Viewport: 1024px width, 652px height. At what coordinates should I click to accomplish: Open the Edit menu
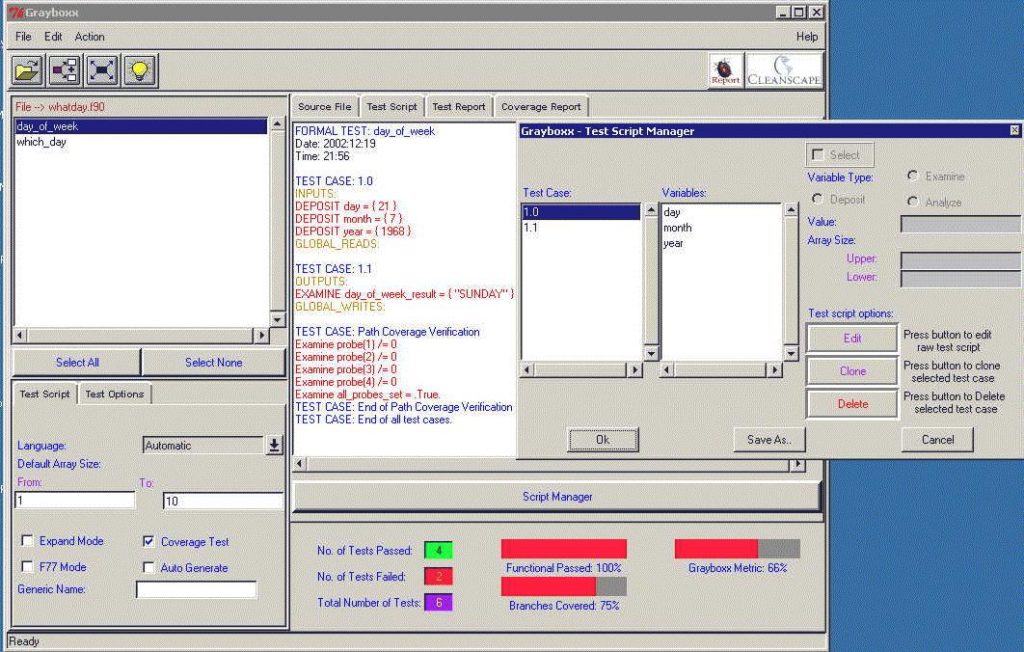[53, 37]
